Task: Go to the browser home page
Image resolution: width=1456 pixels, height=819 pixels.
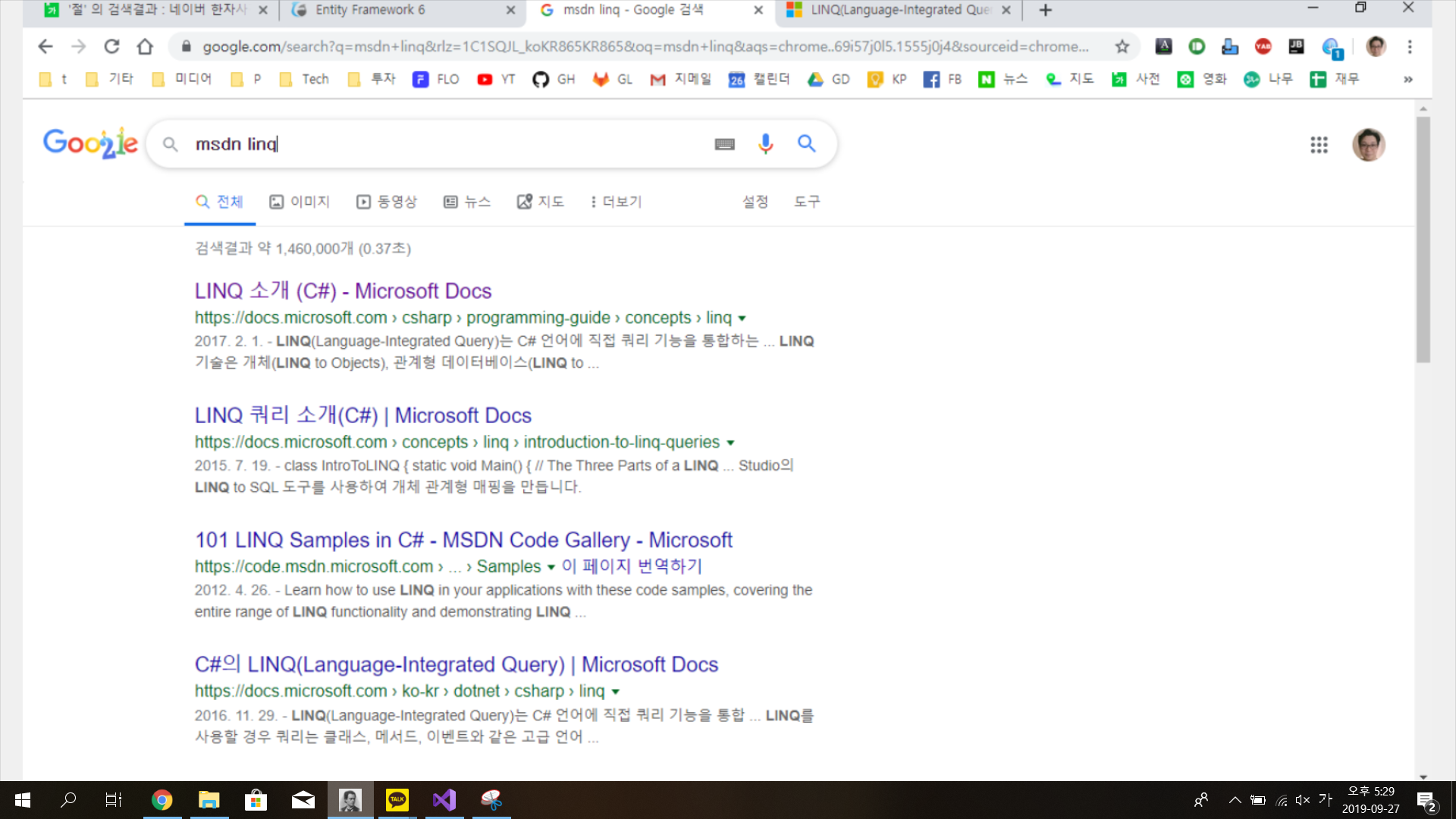Action: click(145, 47)
